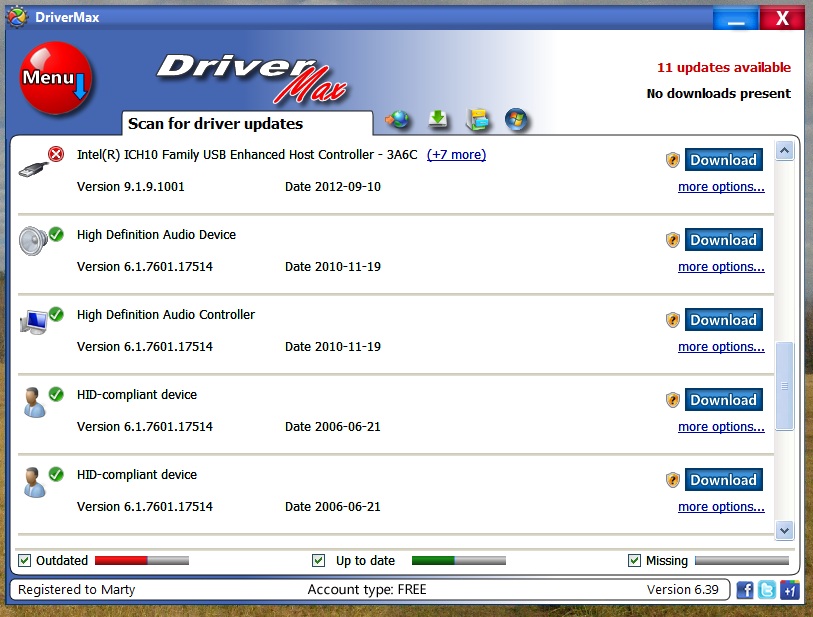Click the red X status icon for Intel USB controller
The height and width of the screenshot is (617, 813).
click(x=56, y=154)
